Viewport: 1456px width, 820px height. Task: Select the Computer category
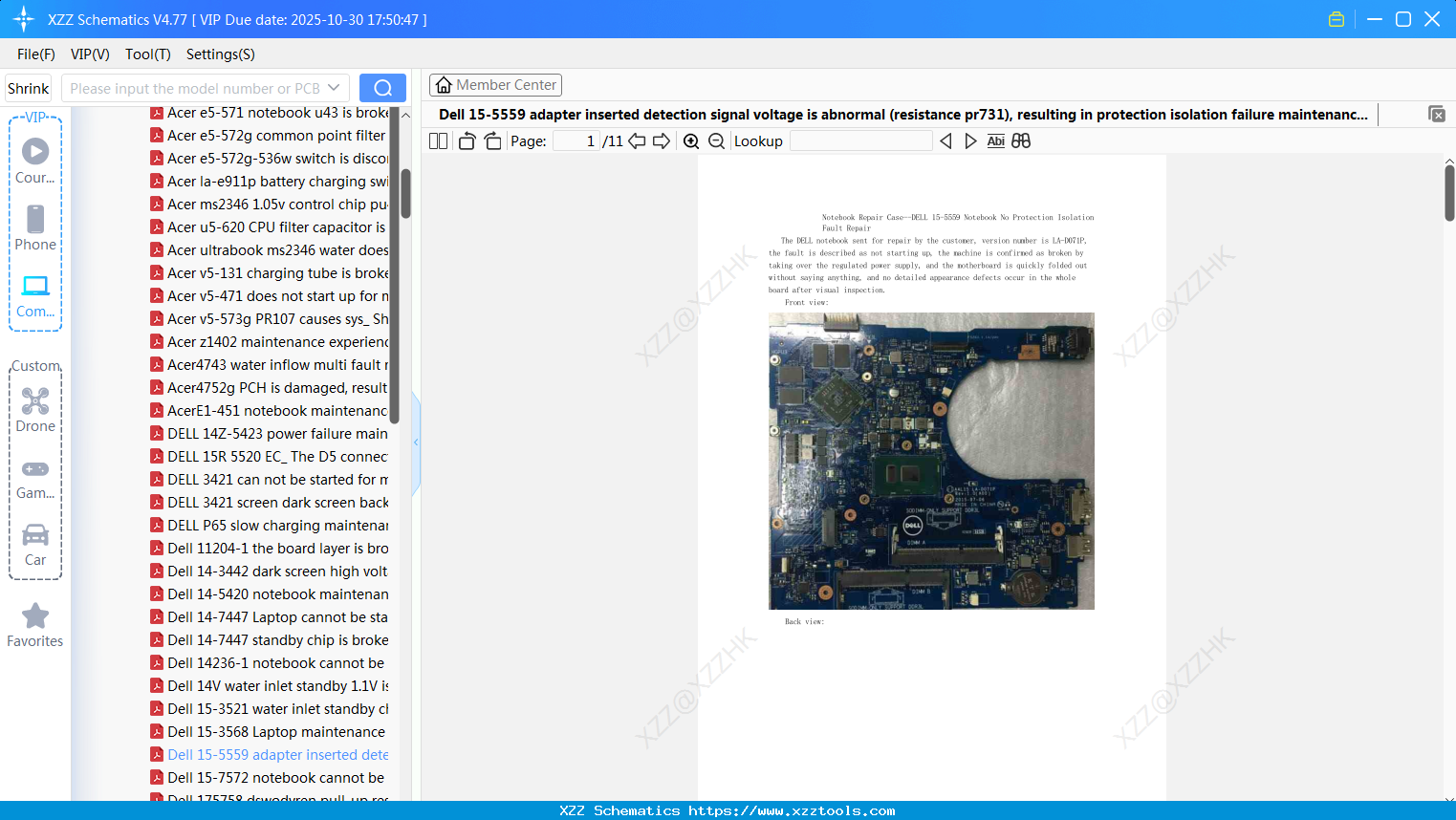coord(35,295)
